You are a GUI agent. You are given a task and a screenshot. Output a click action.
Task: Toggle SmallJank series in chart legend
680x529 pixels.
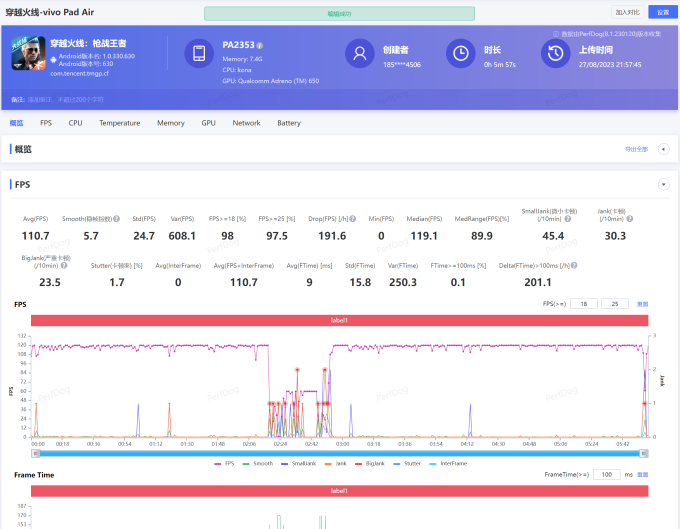coord(299,464)
